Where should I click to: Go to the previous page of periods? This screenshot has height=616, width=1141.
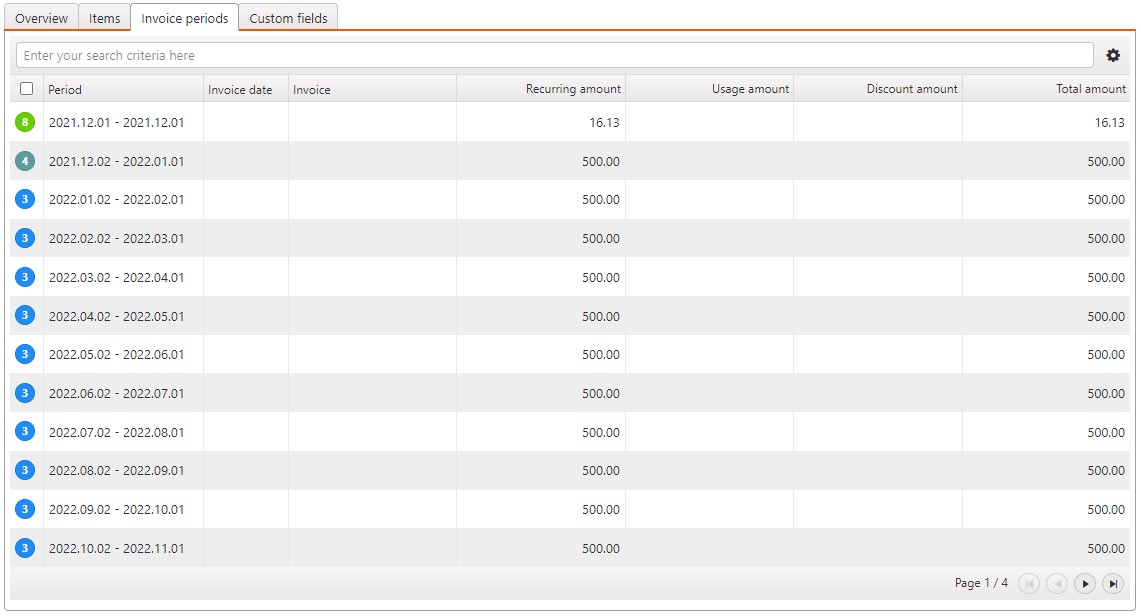[1057, 584]
